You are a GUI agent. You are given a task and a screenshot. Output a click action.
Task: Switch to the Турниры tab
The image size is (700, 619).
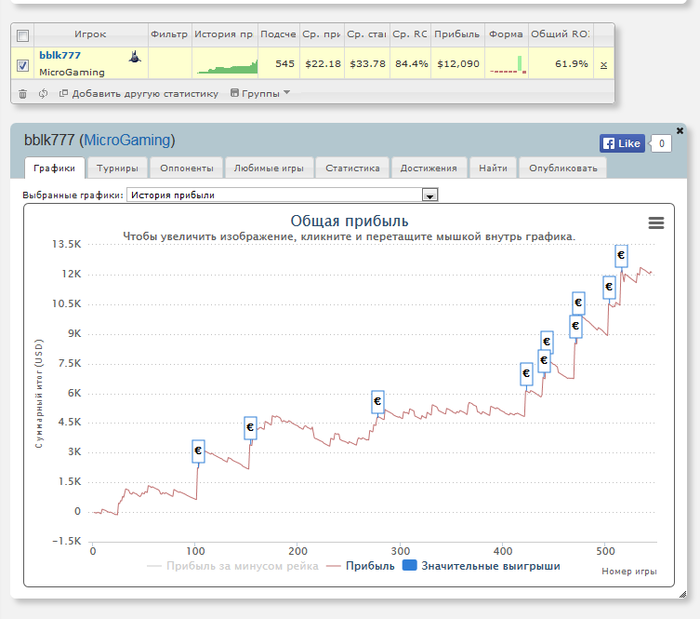[x=117, y=168]
